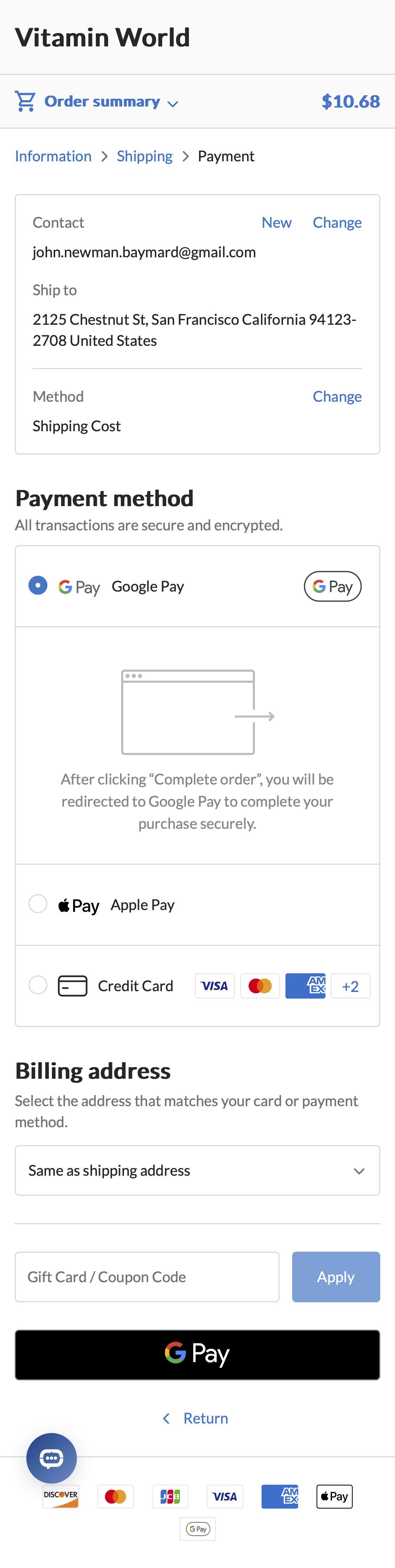Open the billing address dropdown
The width and height of the screenshot is (395, 1568).
click(x=197, y=1170)
